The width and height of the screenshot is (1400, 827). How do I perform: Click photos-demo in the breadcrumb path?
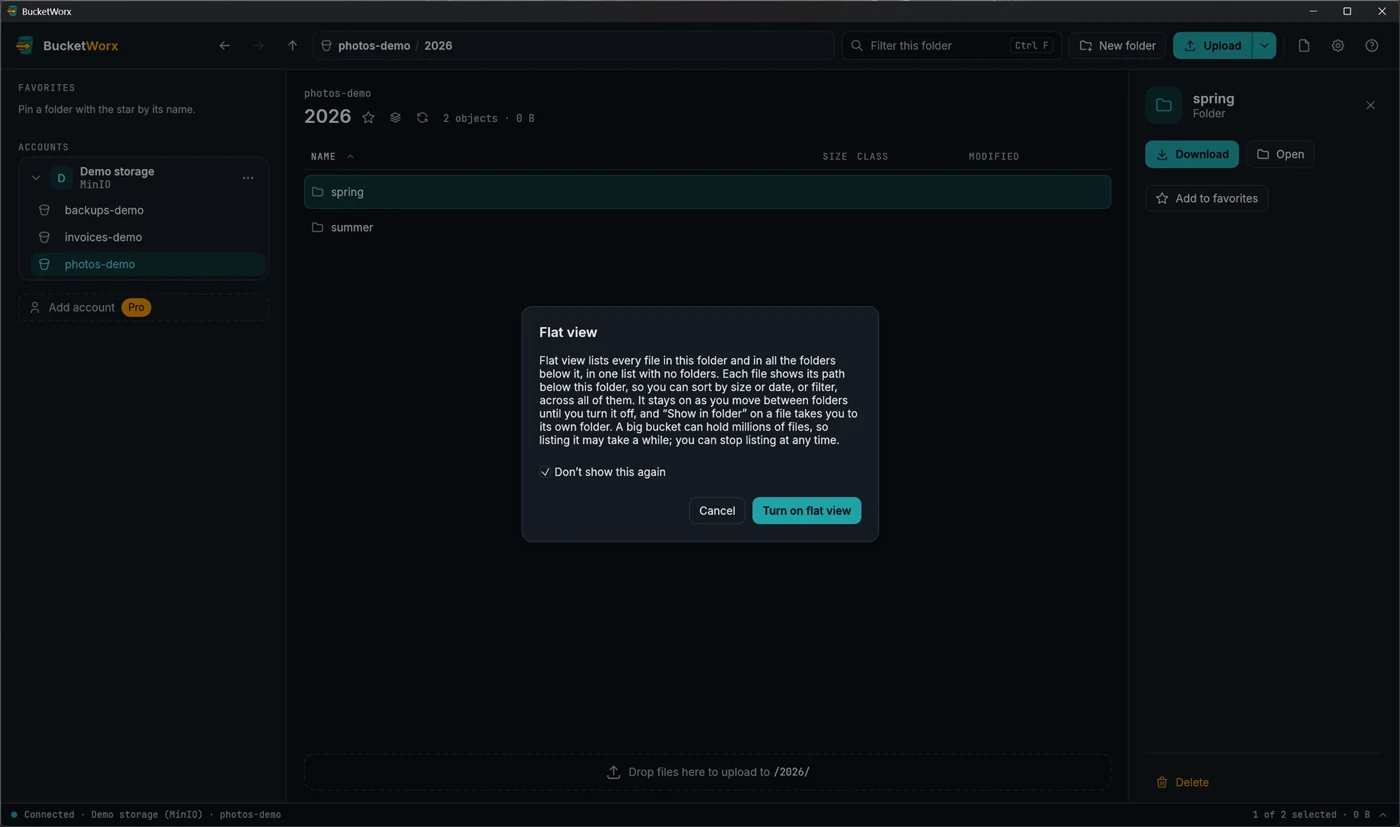(x=374, y=46)
